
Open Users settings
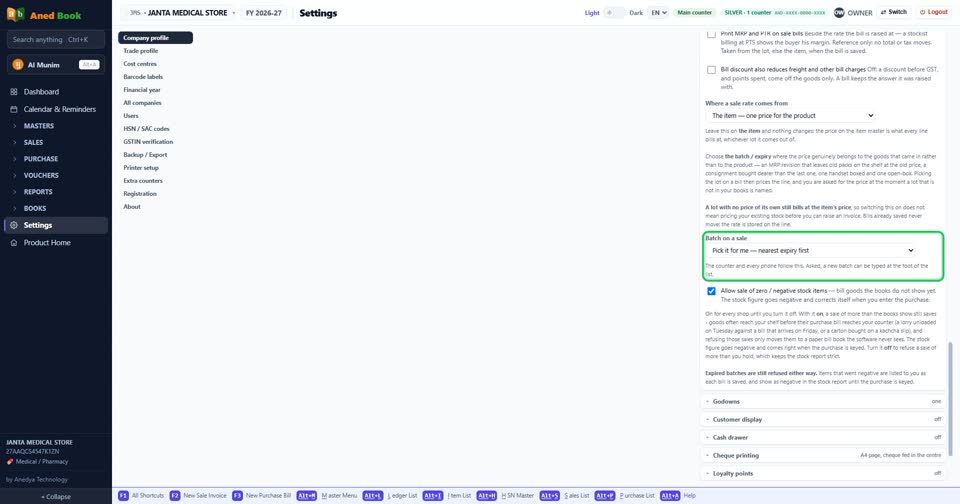[156, 116]
